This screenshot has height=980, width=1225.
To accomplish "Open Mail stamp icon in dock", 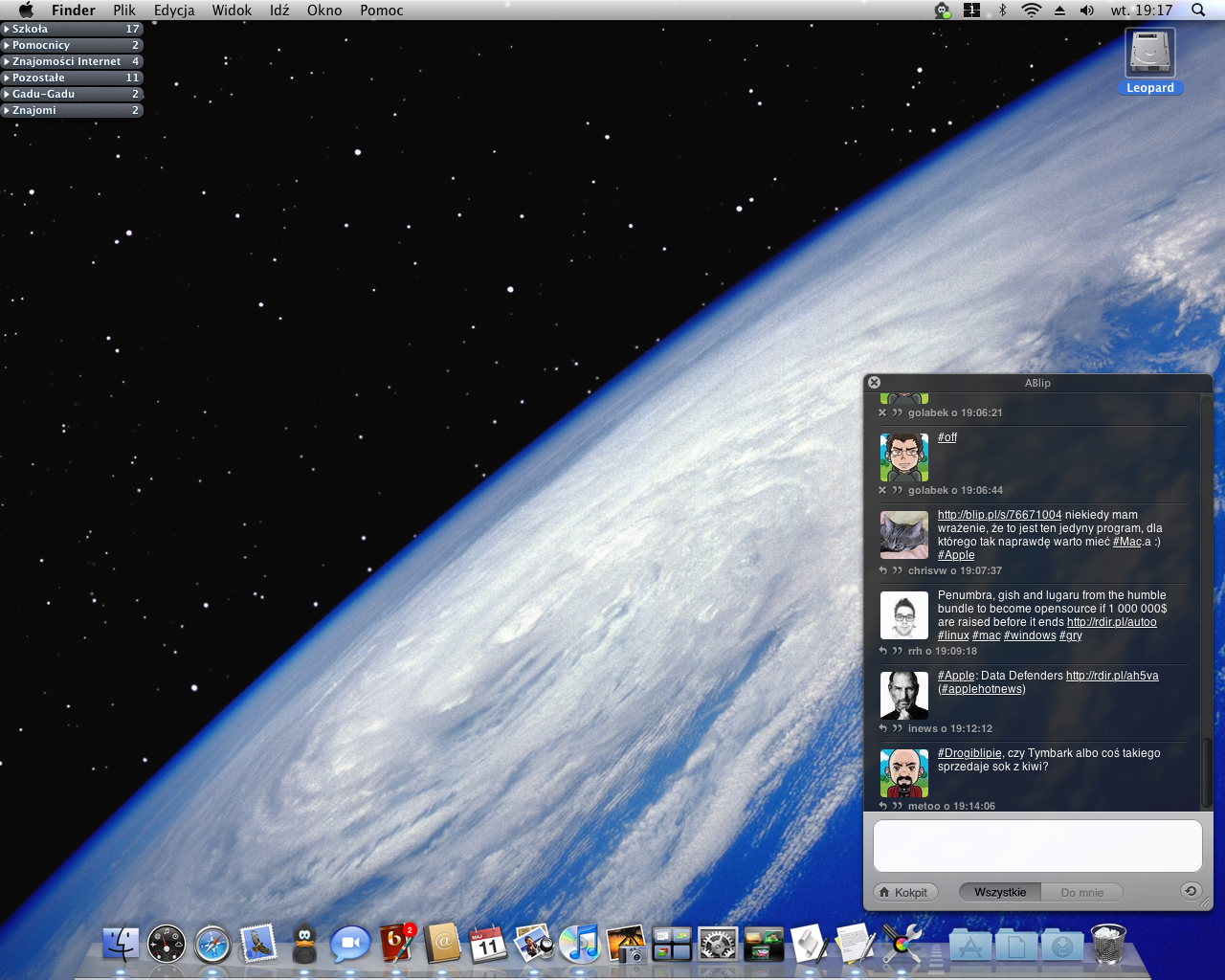I will coord(258,945).
